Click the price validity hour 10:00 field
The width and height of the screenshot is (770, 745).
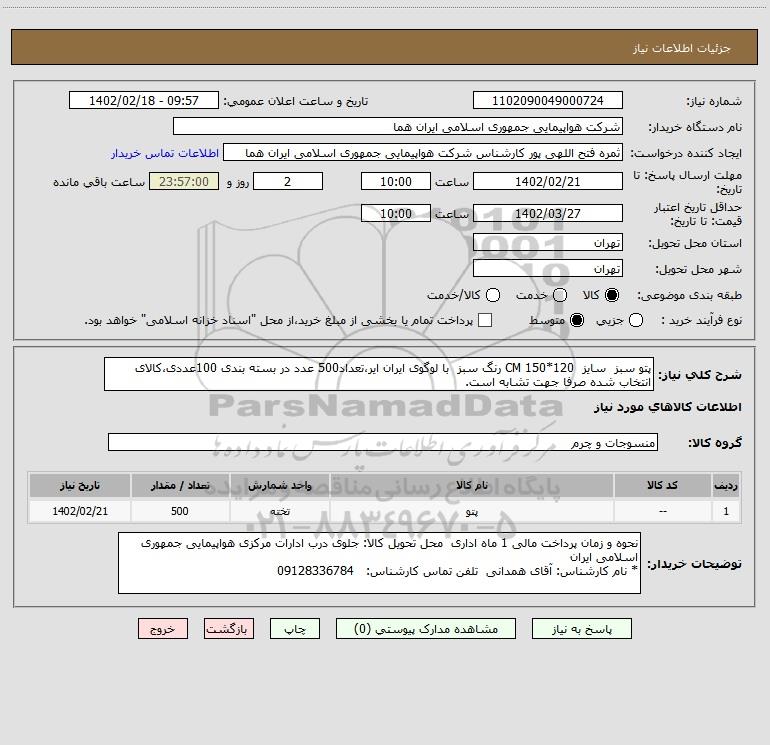[396, 213]
